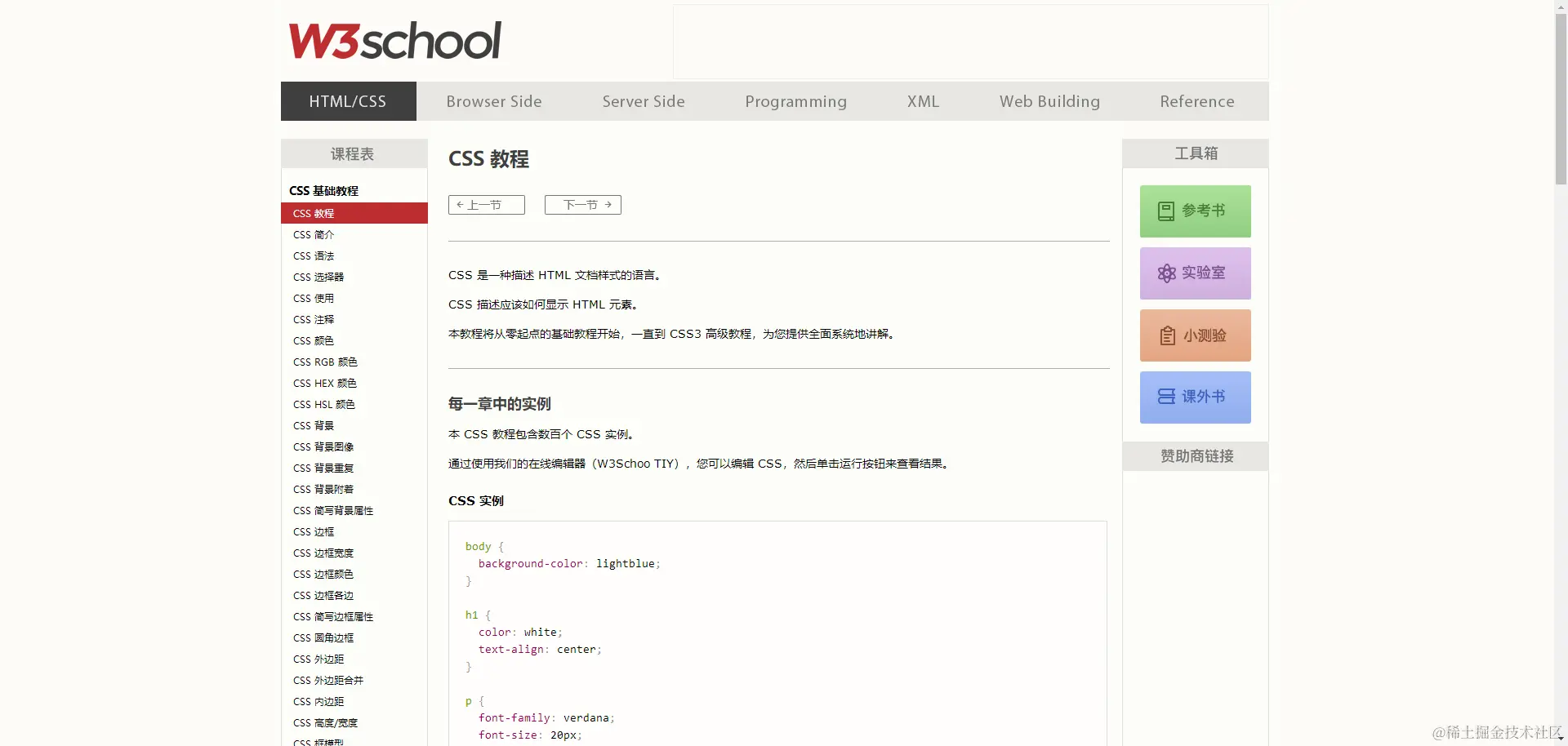1568x746 pixels.
Task: Open the Reference tab
Action: [1197, 101]
